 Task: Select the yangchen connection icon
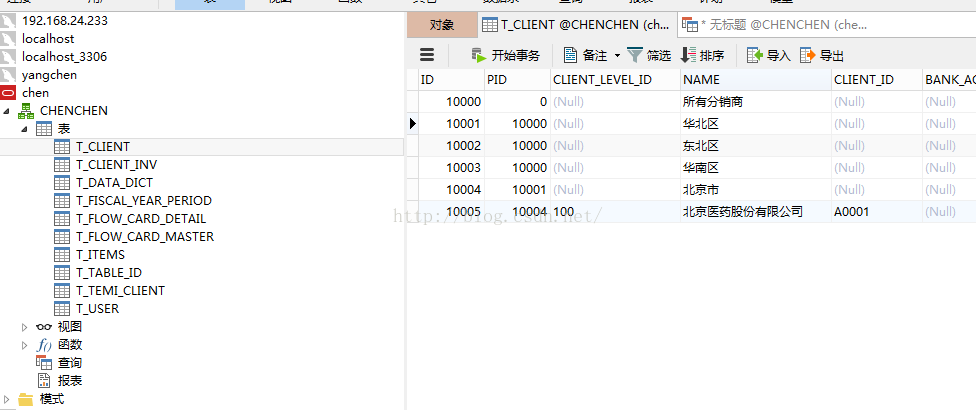8,75
